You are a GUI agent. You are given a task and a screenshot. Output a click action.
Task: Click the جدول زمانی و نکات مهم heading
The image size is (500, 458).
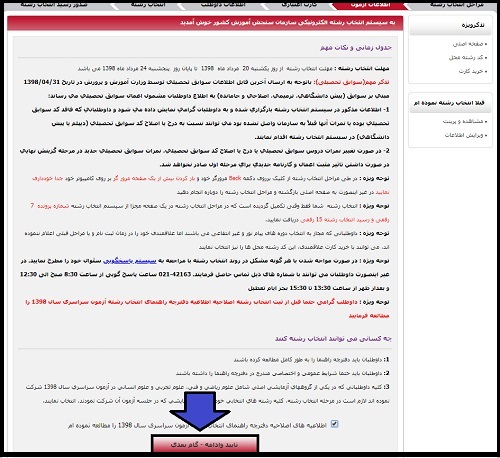tap(356, 48)
